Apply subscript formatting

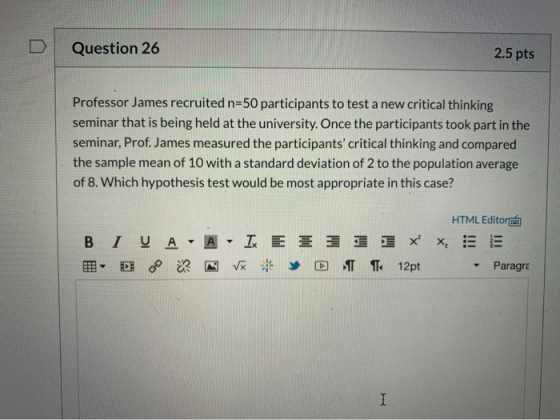pos(442,242)
